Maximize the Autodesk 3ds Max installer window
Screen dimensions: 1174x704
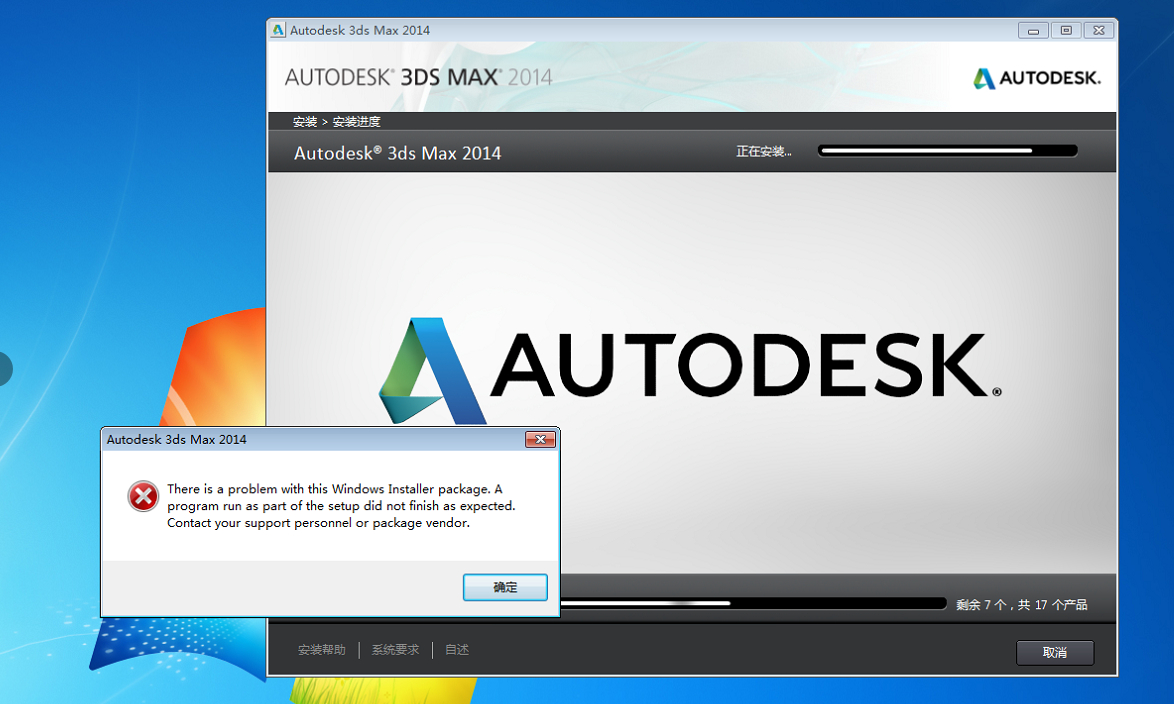coord(1066,31)
